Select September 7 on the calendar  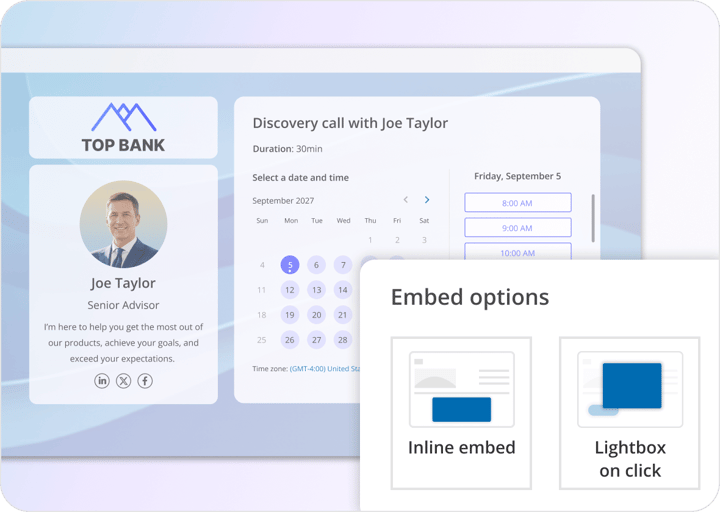(343, 265)
